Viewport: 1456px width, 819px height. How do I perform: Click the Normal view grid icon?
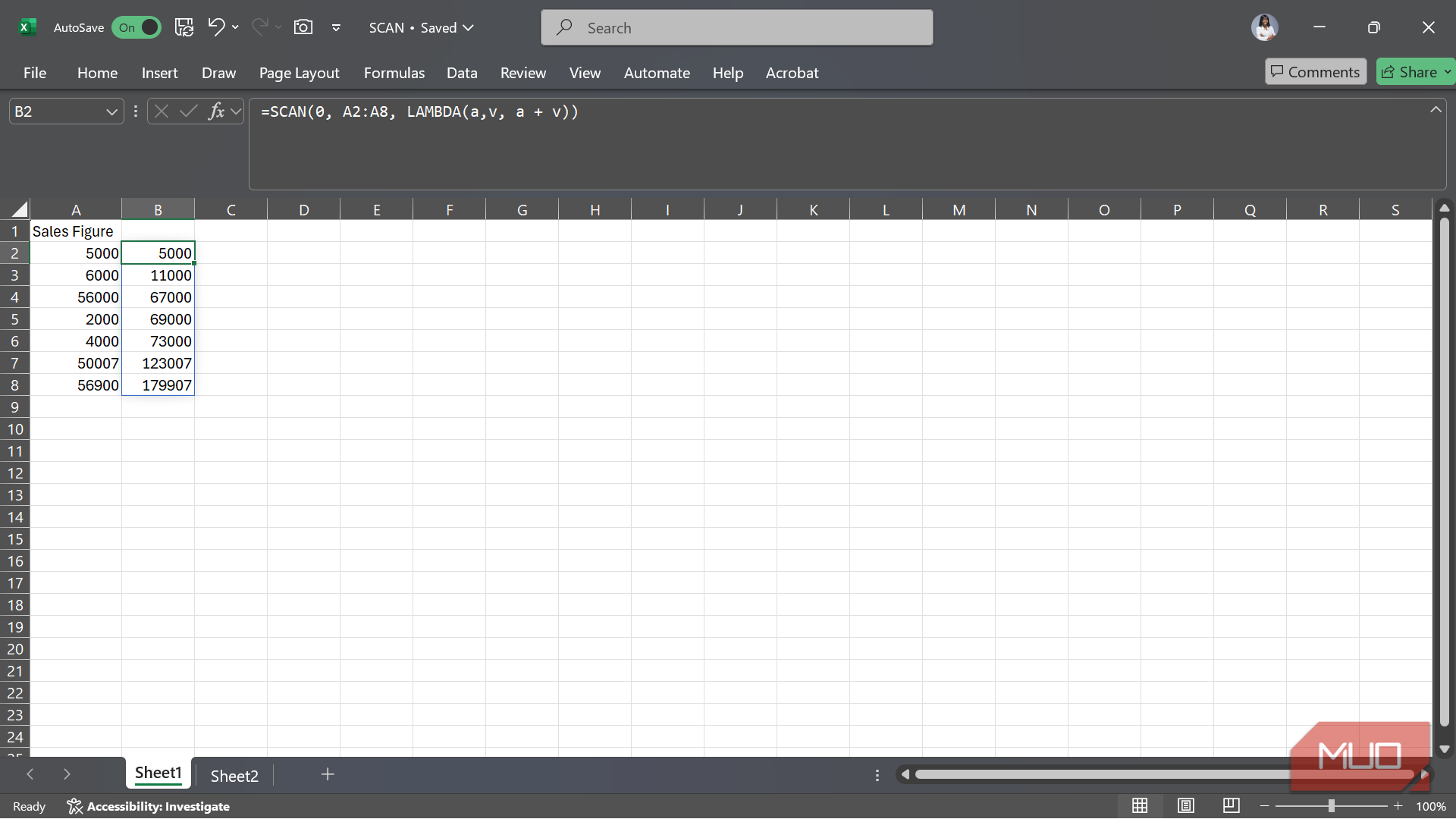point(1140,805)
